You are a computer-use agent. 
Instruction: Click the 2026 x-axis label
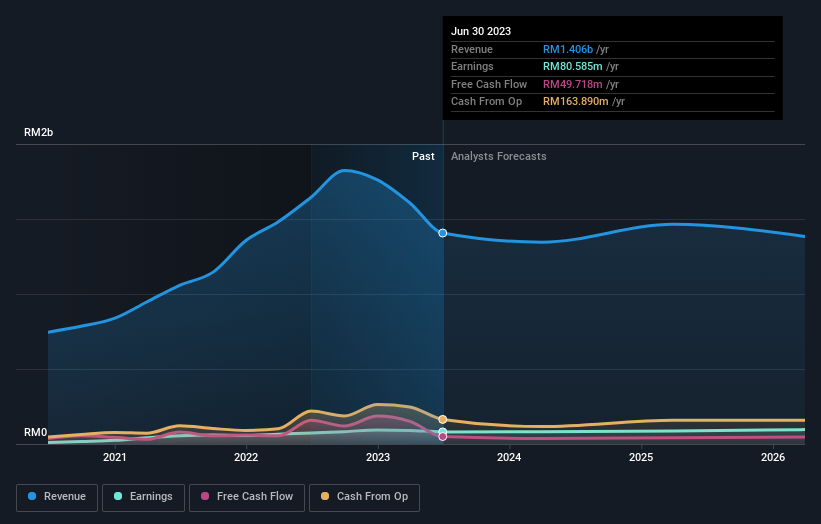[773, 457]
